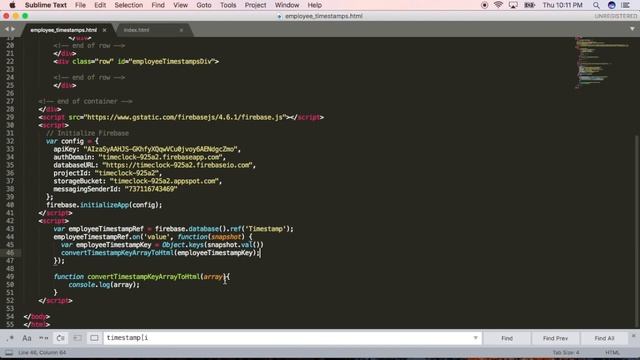Open the HTML syntax selector
Image resolution: width=640 pixels, height=360 pixels.
click(612, 353)
